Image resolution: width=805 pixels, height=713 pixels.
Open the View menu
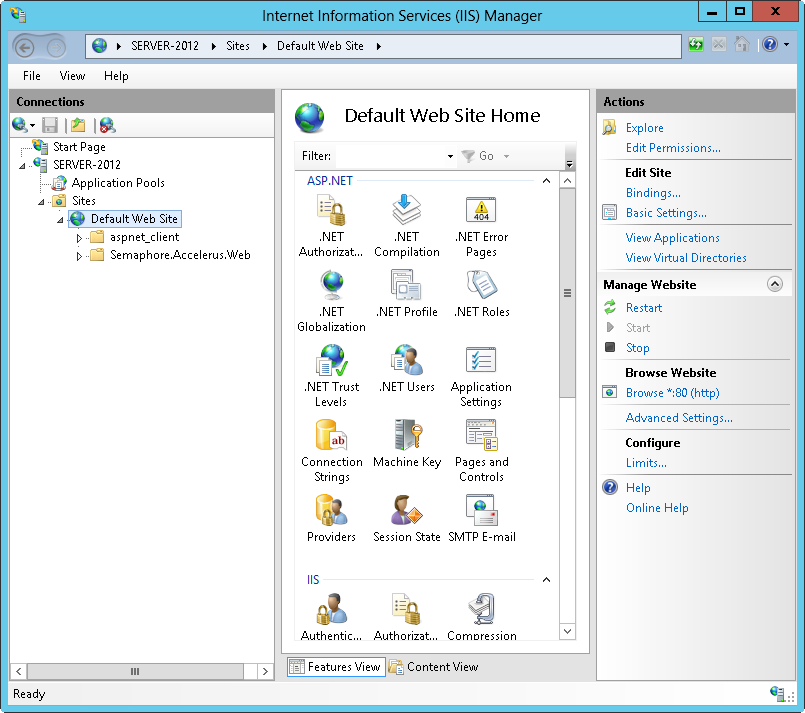click(x=72, y=76)
